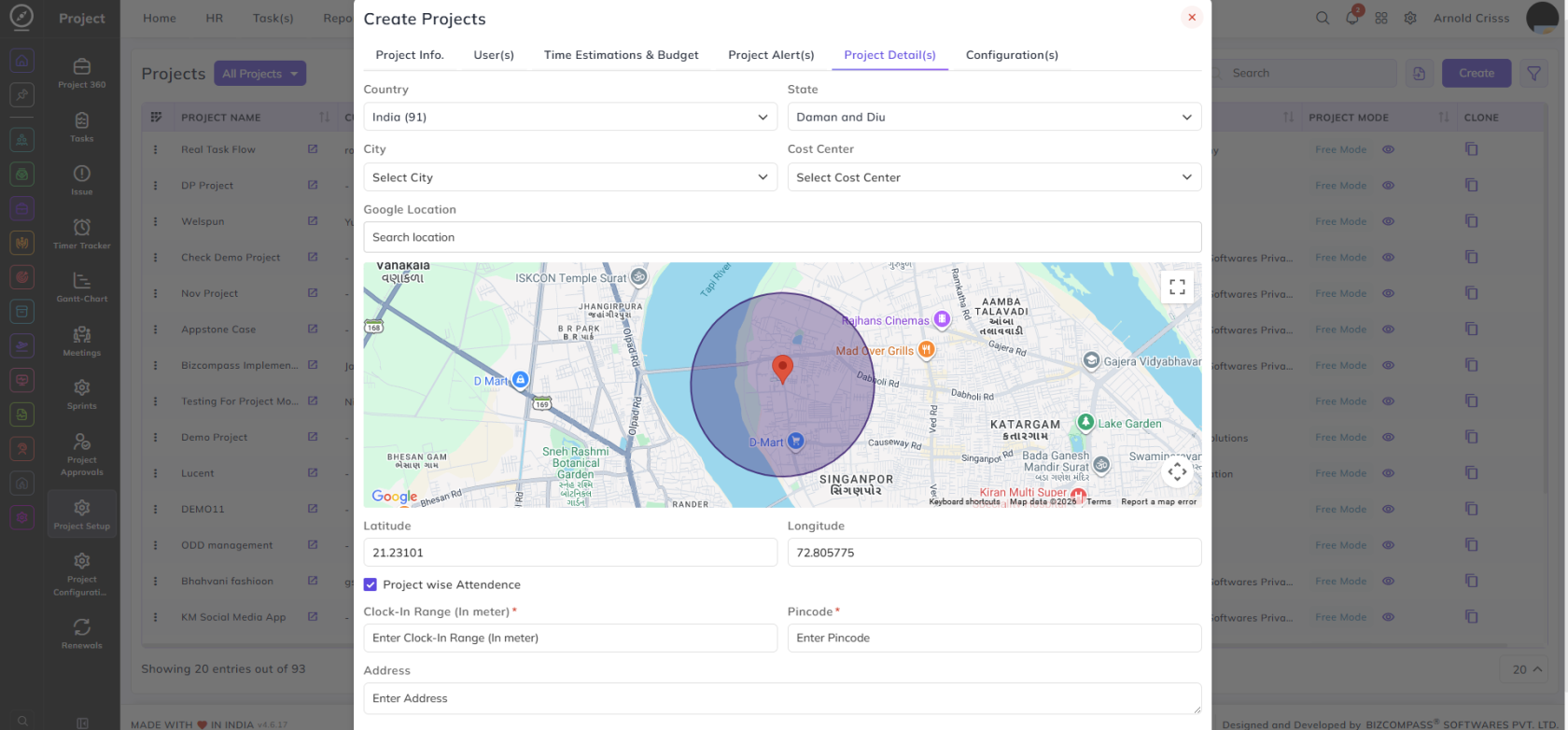
Task: Clone the Real Task Flow project
Action: coord(1471,149)
